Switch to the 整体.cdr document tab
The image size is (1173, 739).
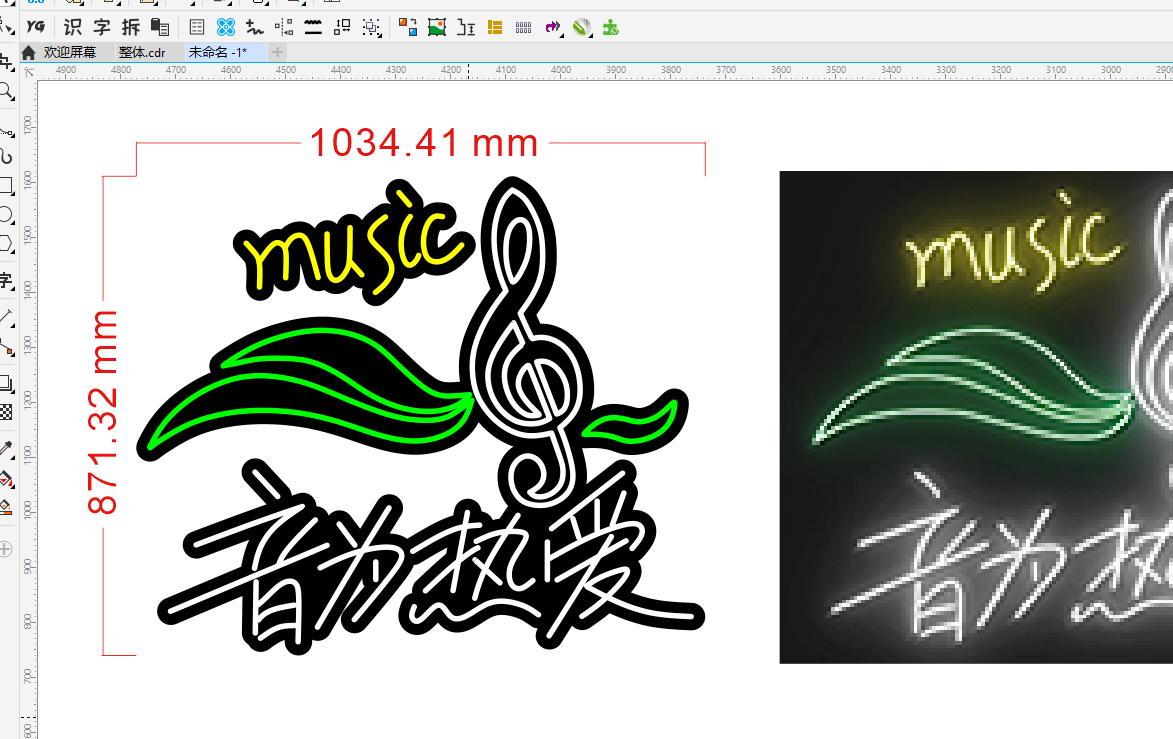[142, 52]
